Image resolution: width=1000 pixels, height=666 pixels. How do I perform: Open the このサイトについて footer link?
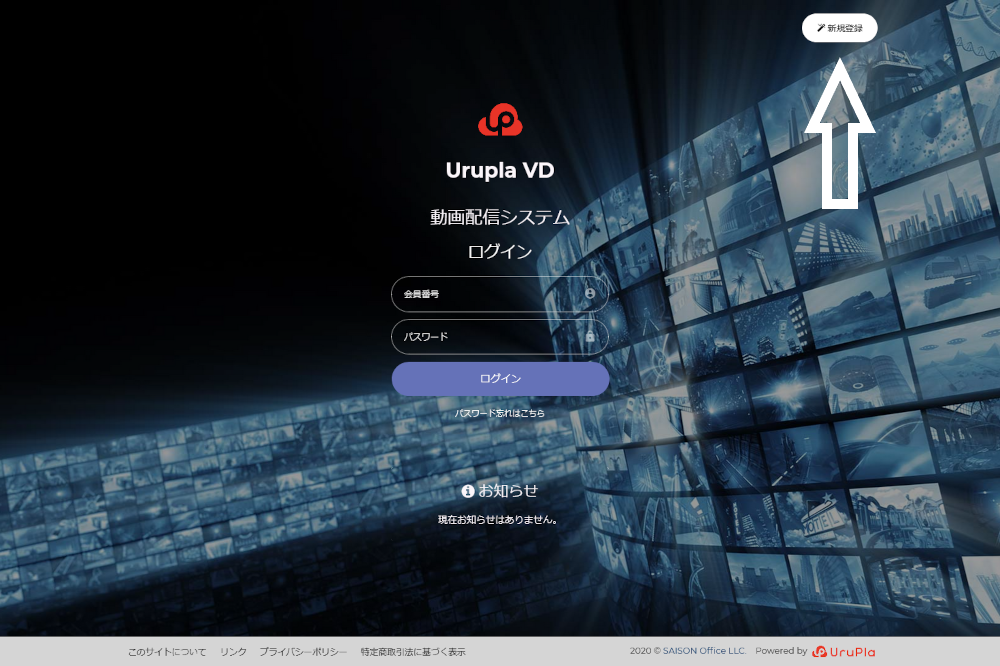tap(167, 652)
